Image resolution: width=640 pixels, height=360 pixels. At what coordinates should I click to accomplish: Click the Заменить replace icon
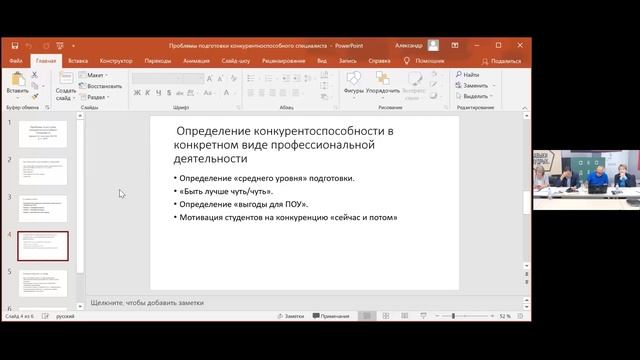(x=458, y=85)
